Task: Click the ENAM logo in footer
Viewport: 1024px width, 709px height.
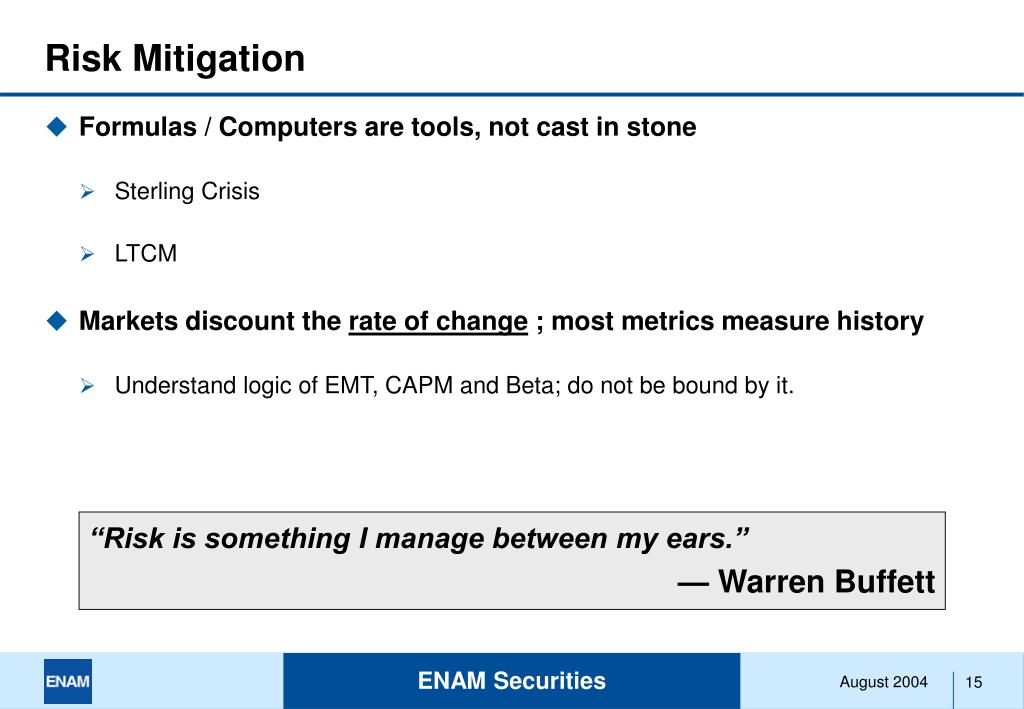Action: coord(68,681)
